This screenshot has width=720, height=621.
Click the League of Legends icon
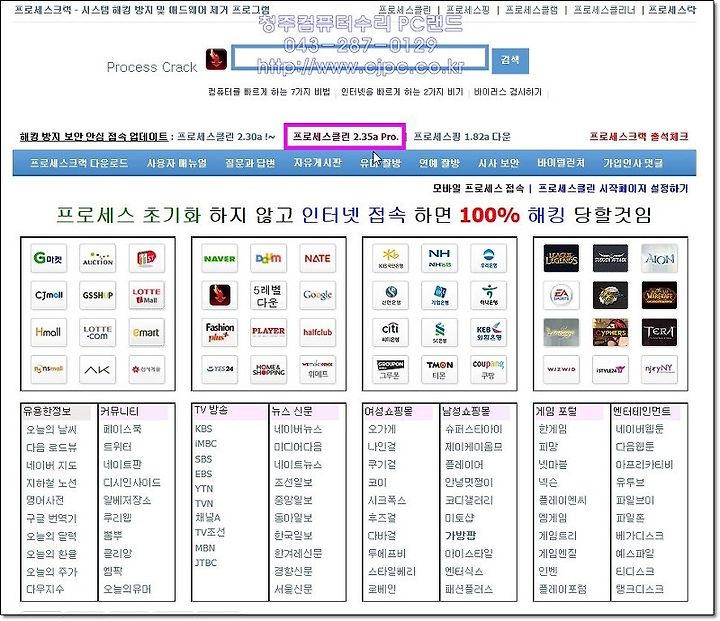click(561, 258)
